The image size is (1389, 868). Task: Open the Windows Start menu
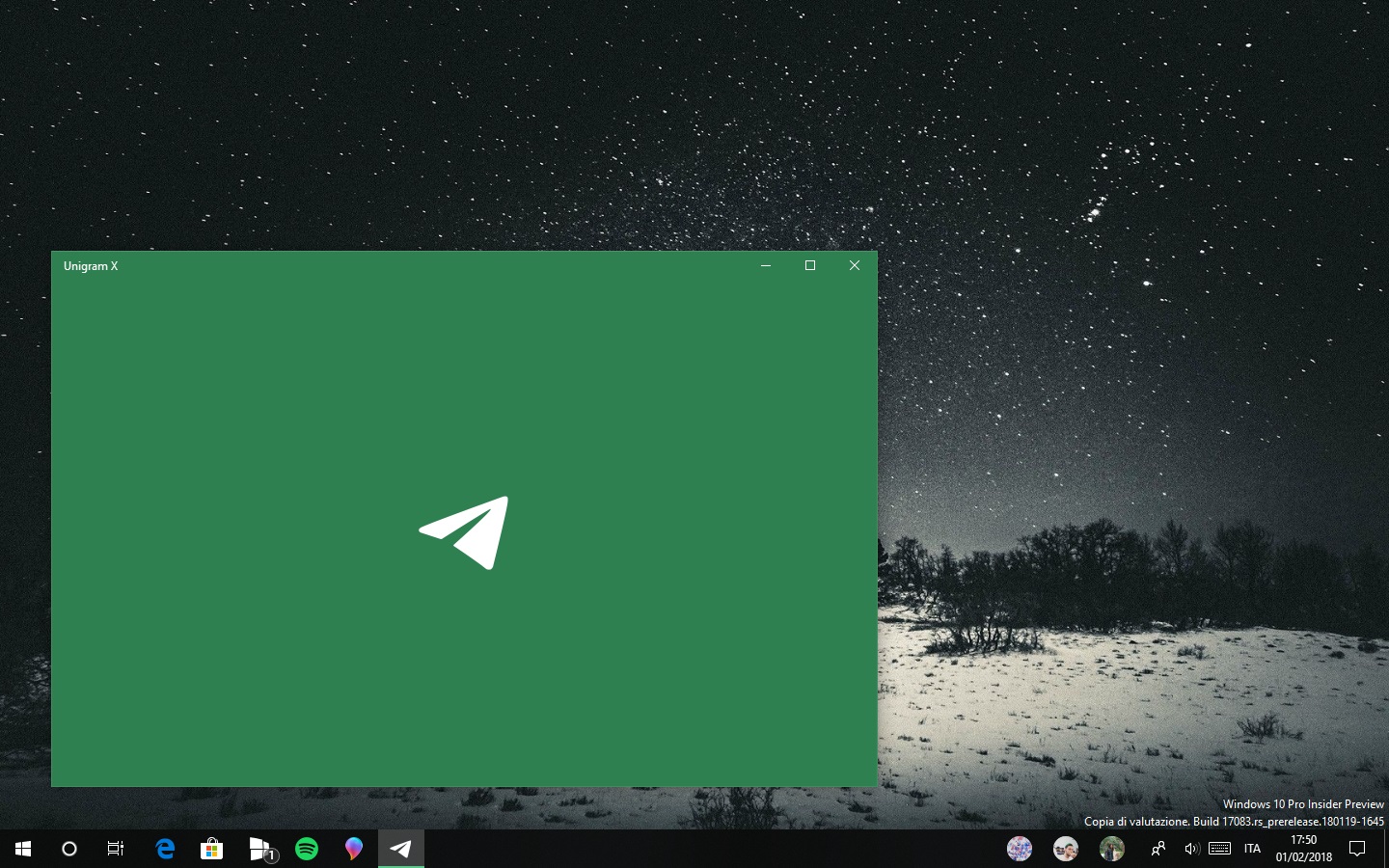pos(23,849)
